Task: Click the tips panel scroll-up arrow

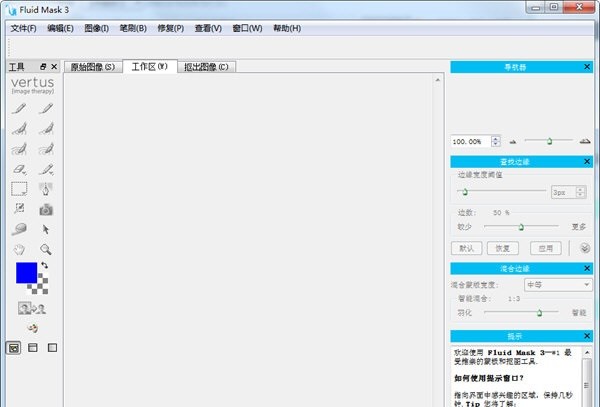Action: [x=587, y=352]
